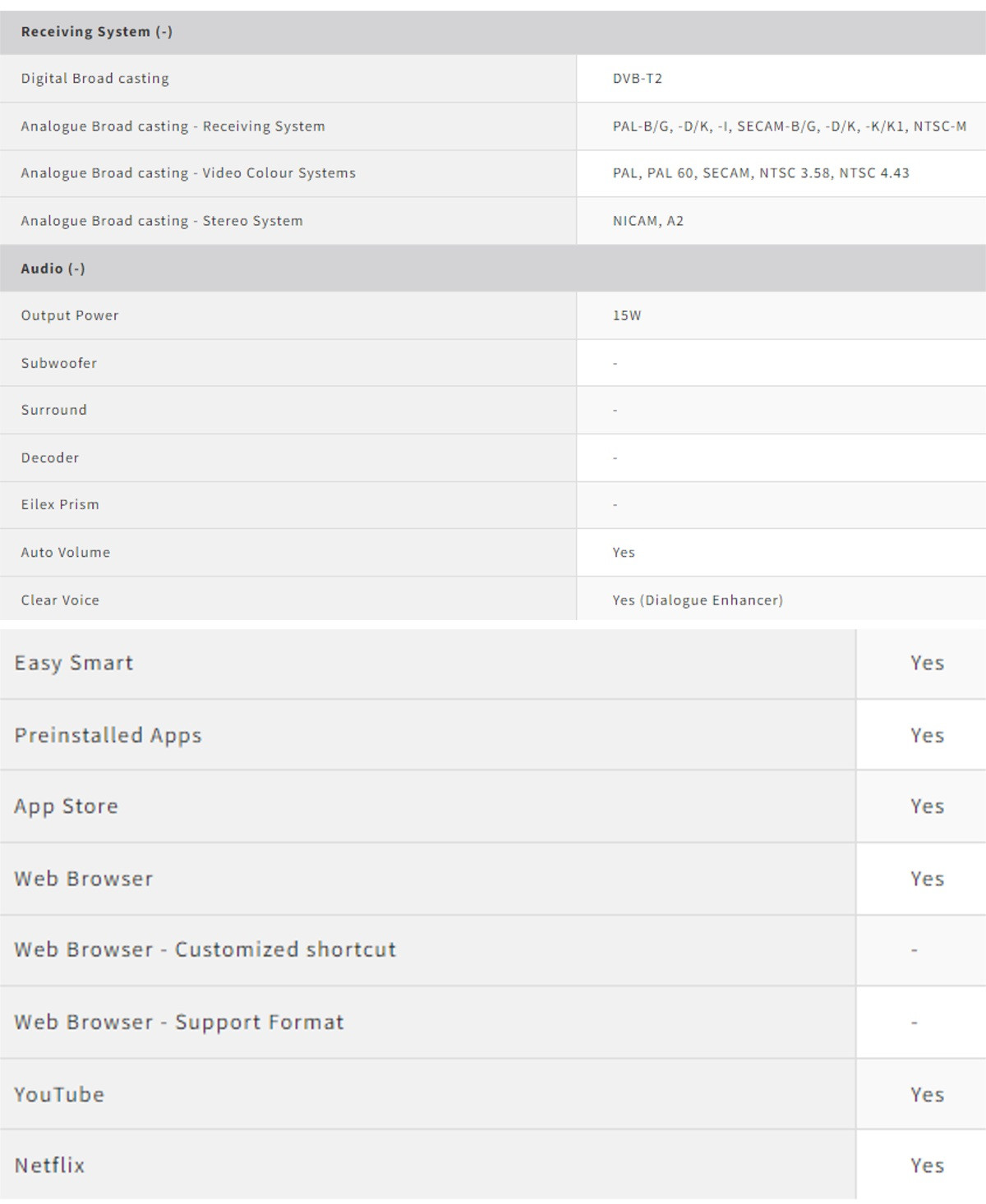Click the Subwoofer row label

59,363
